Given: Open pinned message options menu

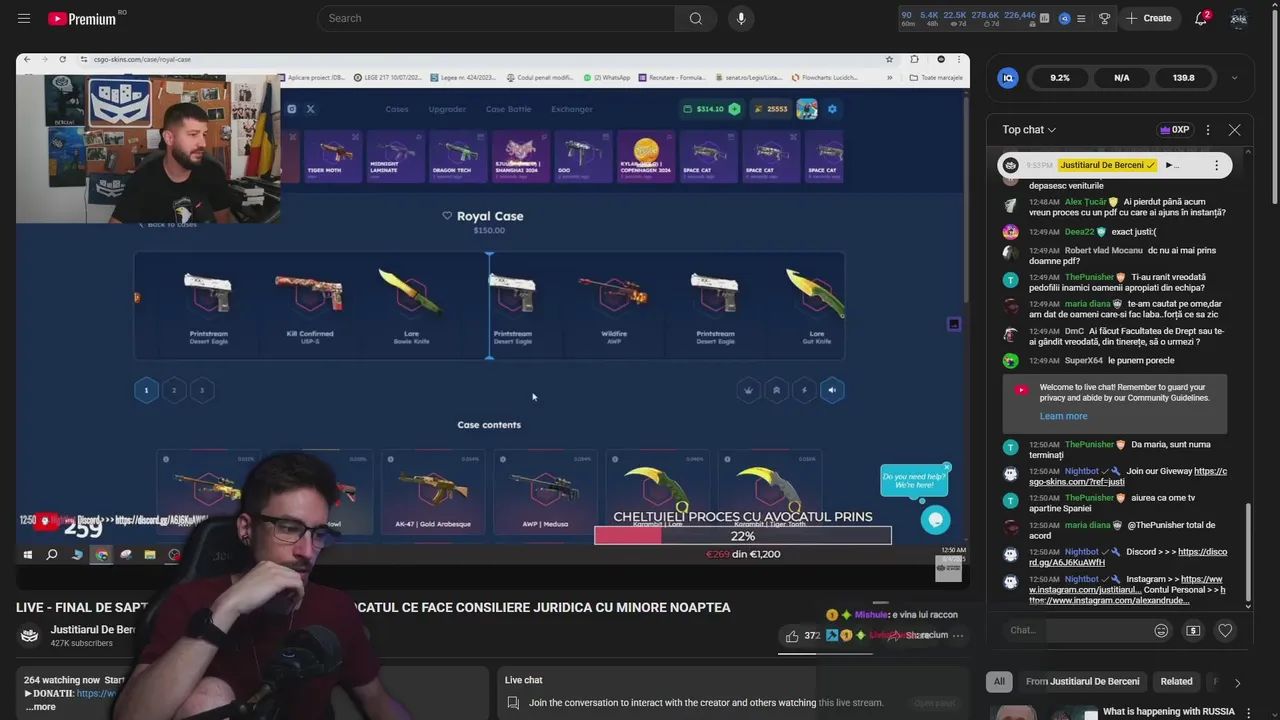Looking at the screenshot, I should (x=1216, y=165).
